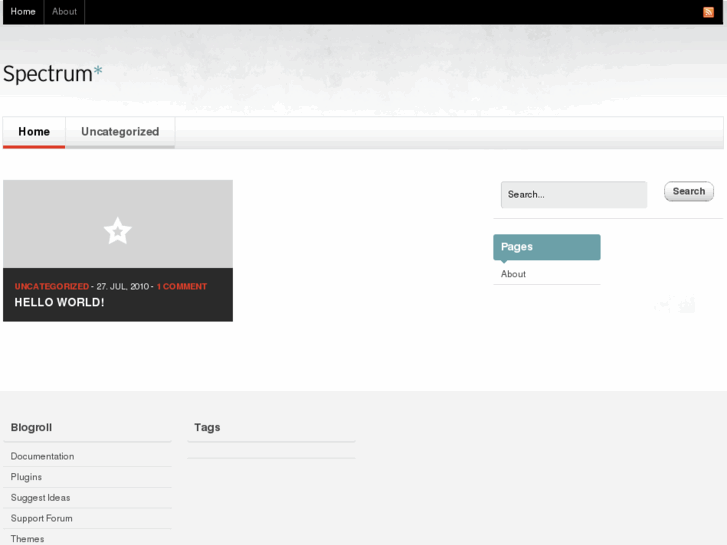Click the Spectrum site logo
Image resolution: width=727 pixels, height=545 pixels.
[52, 73]
